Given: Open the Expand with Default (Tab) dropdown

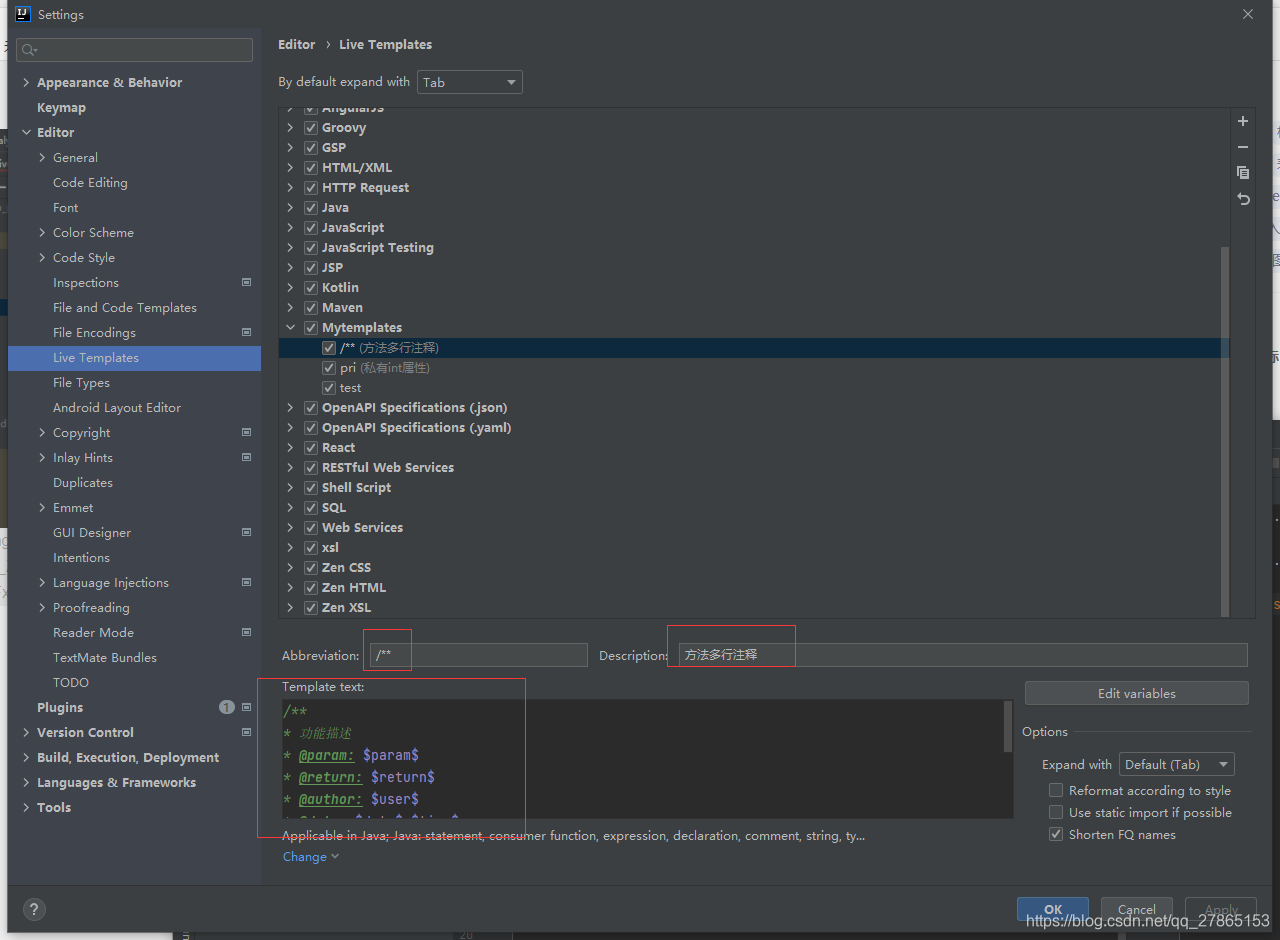Looking at the screenshot, I should pyautogui.click(x=1177, y=764).
